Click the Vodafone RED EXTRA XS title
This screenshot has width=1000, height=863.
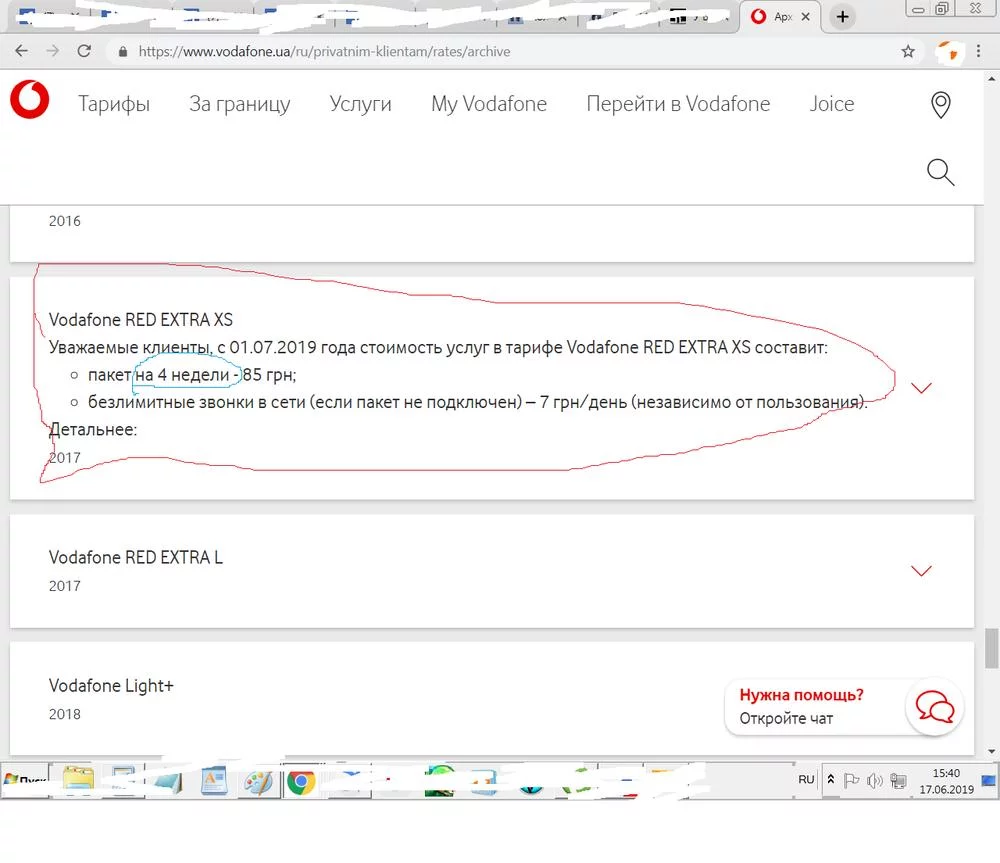[x=141, y=320]
